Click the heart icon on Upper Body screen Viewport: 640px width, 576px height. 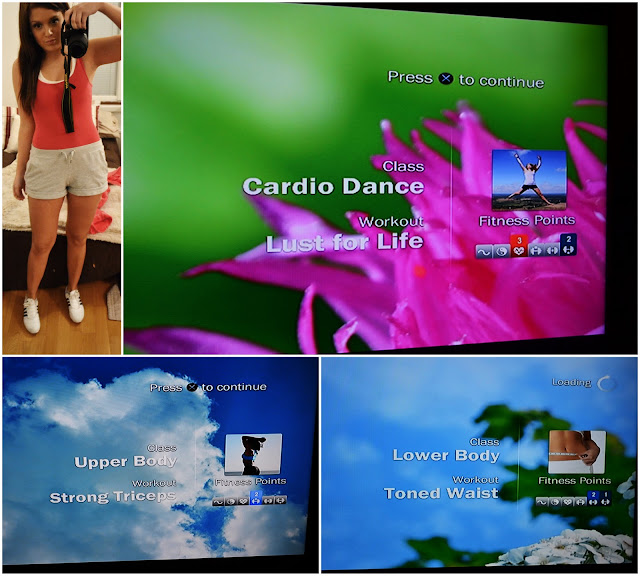coord(243,500)
